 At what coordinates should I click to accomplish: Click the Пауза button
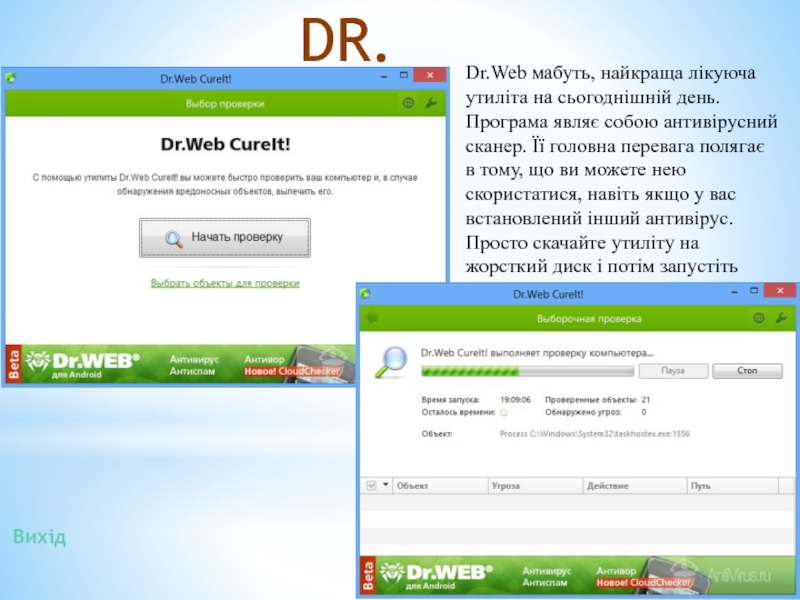(x=673, y=371)
